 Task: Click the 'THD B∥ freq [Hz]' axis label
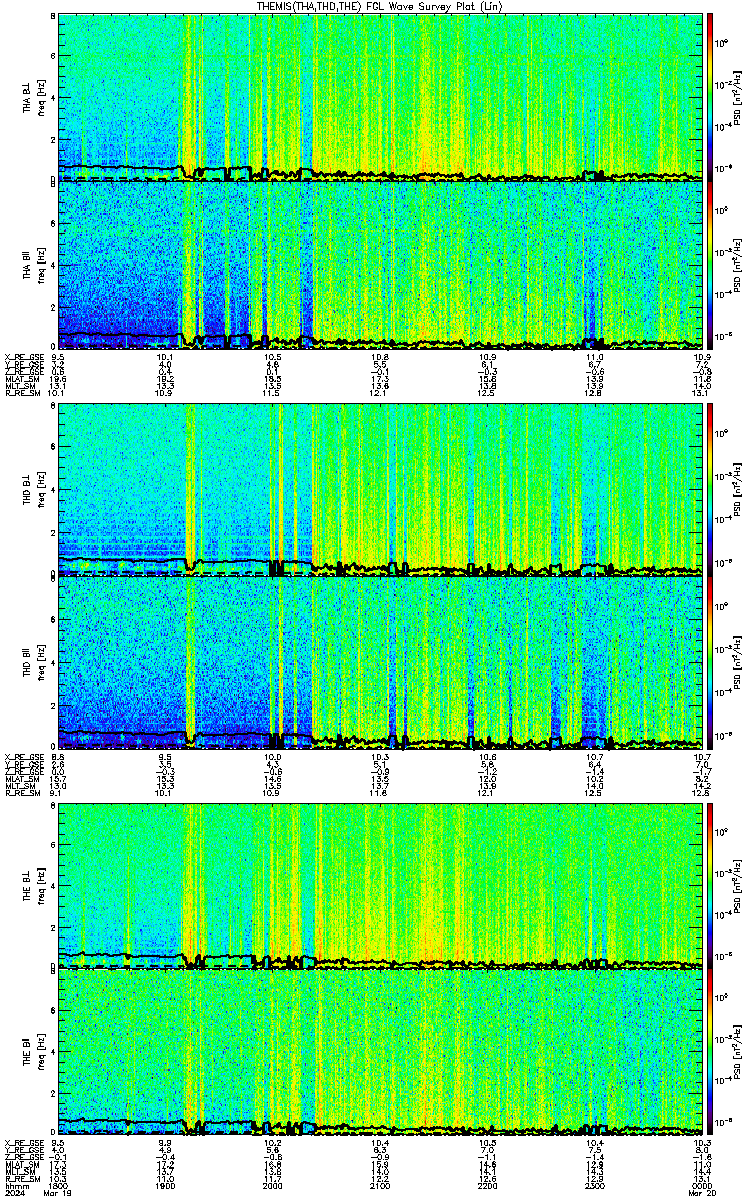click(33, 661)
